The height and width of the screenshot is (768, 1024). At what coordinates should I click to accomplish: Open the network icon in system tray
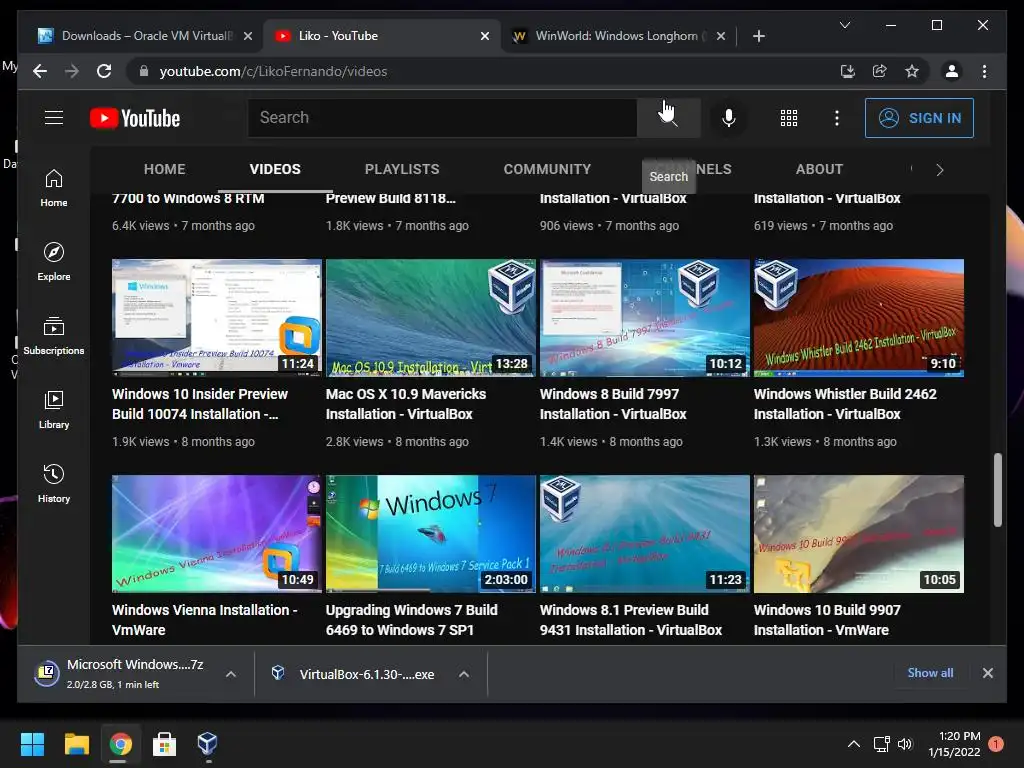coord(882,743)
